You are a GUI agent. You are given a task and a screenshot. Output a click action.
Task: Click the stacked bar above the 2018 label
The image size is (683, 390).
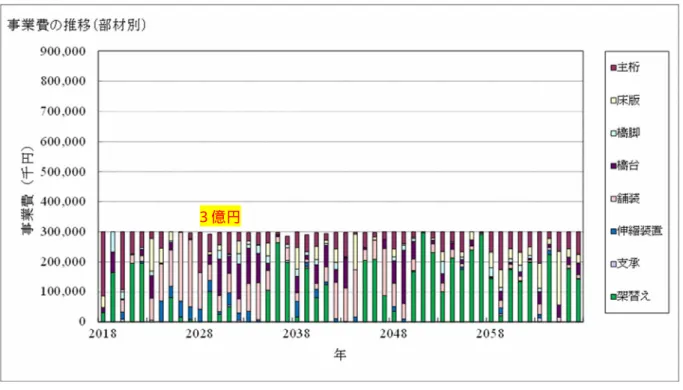pos(103,277)
